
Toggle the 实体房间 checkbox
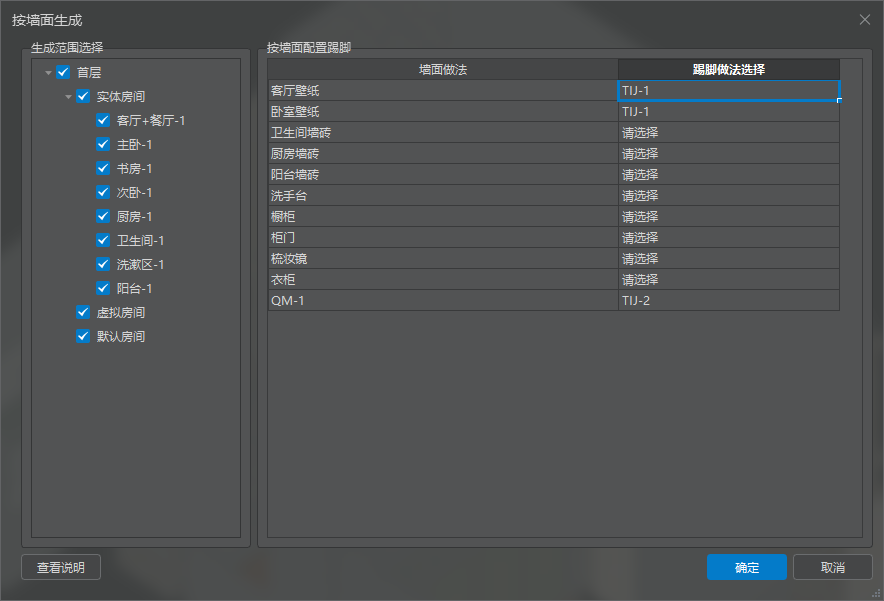[x=83, y=97]
